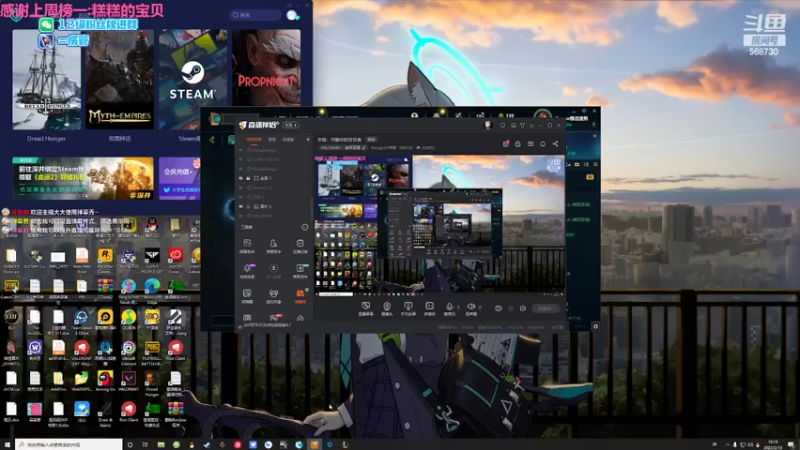The width and height of the screenshot is (800, 450).
Task: Click the stream preview canvas
Action: point(439,224)
